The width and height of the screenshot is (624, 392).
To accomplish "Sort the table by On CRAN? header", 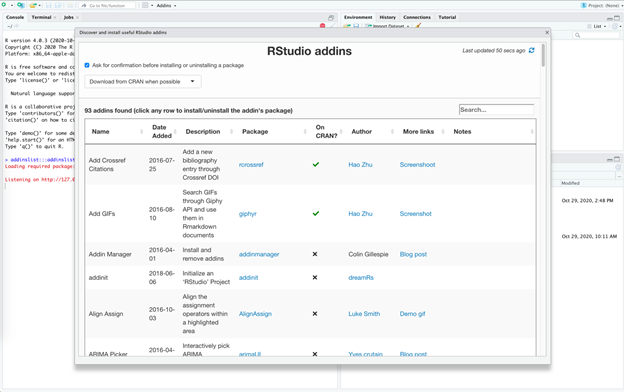I will (327, 131).
